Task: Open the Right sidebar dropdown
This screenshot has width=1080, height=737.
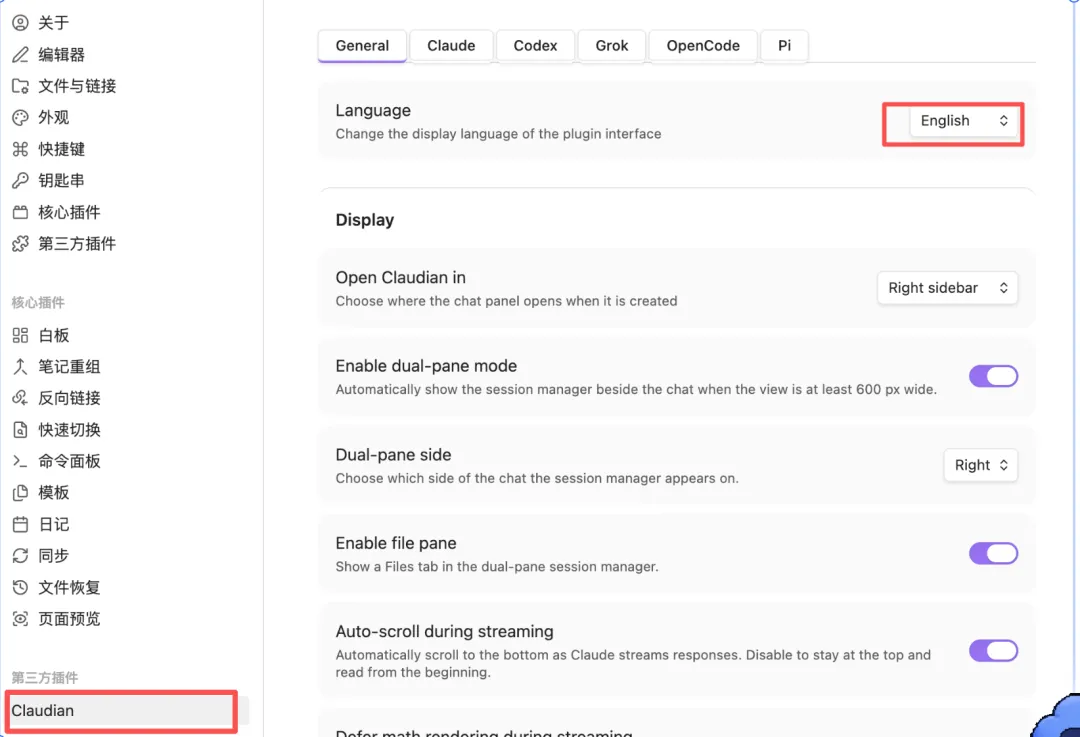Action: point(947,288)
